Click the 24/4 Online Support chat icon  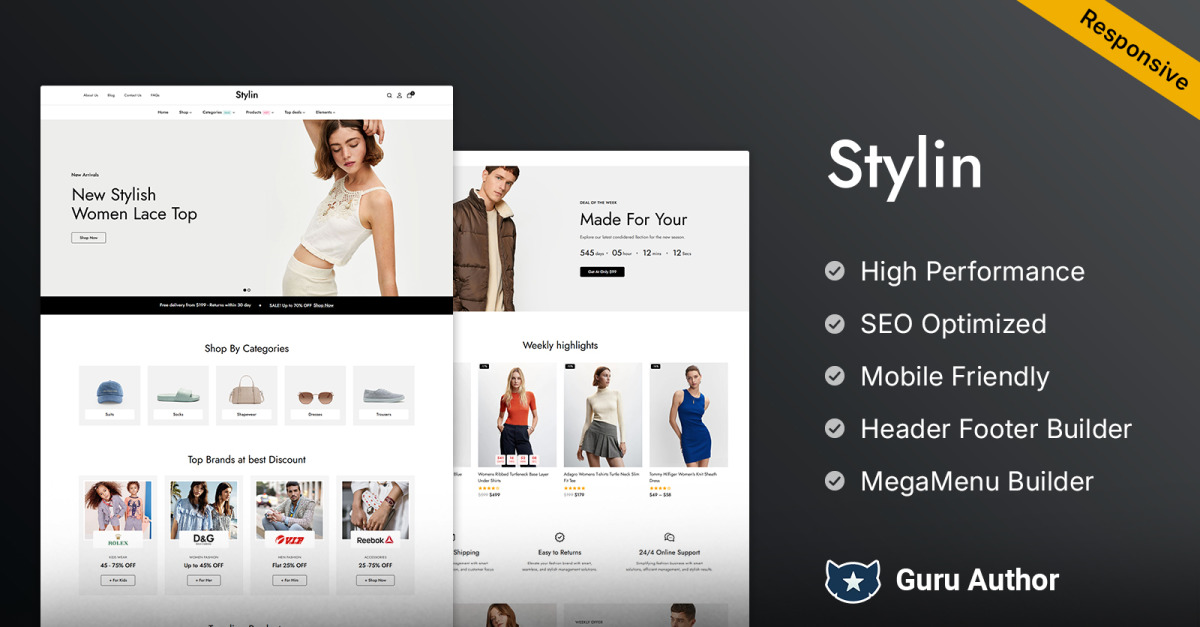[669, 537]
